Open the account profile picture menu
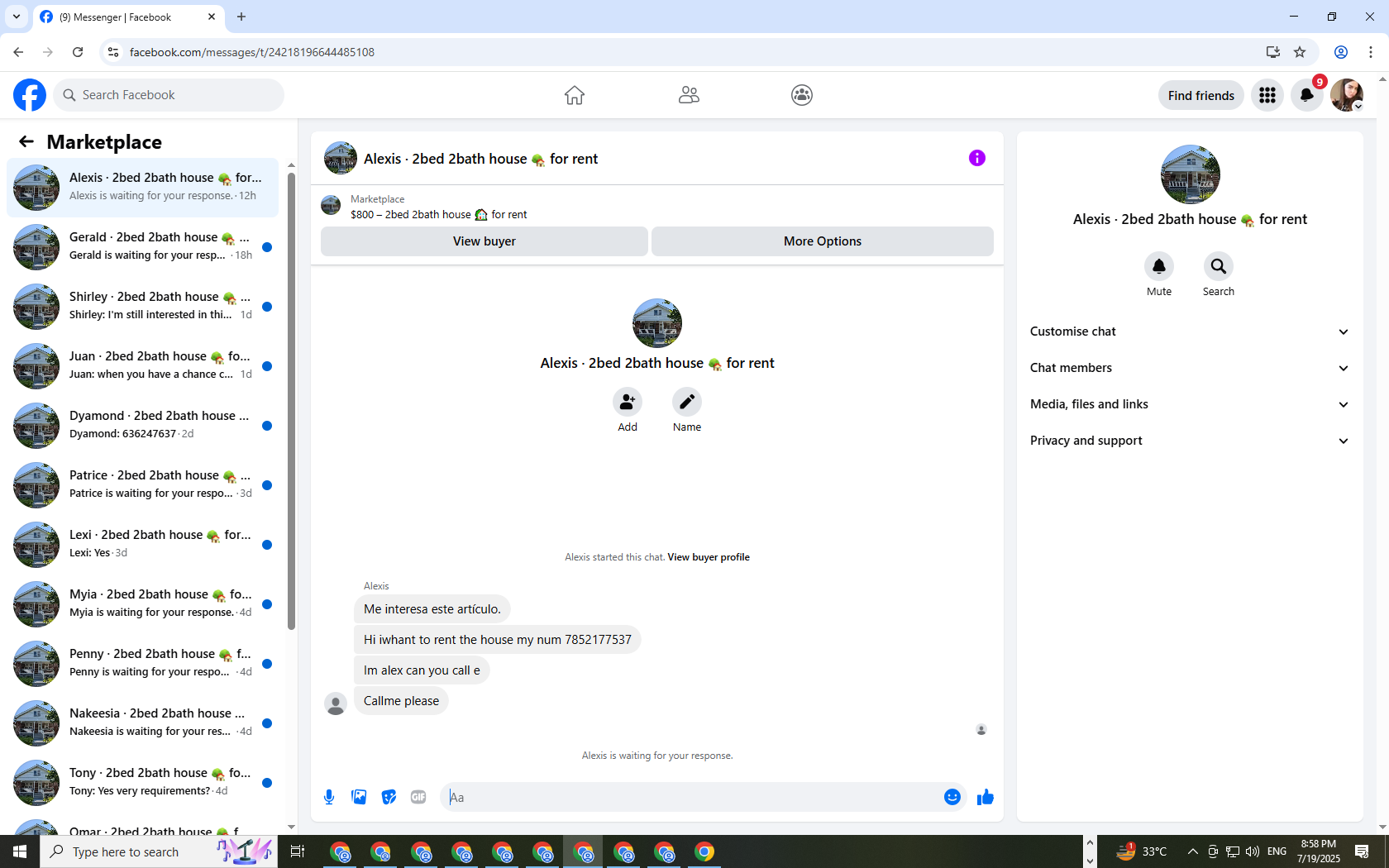Image resolution: width=1389 pixels, height=868 pixels. 1347,95
